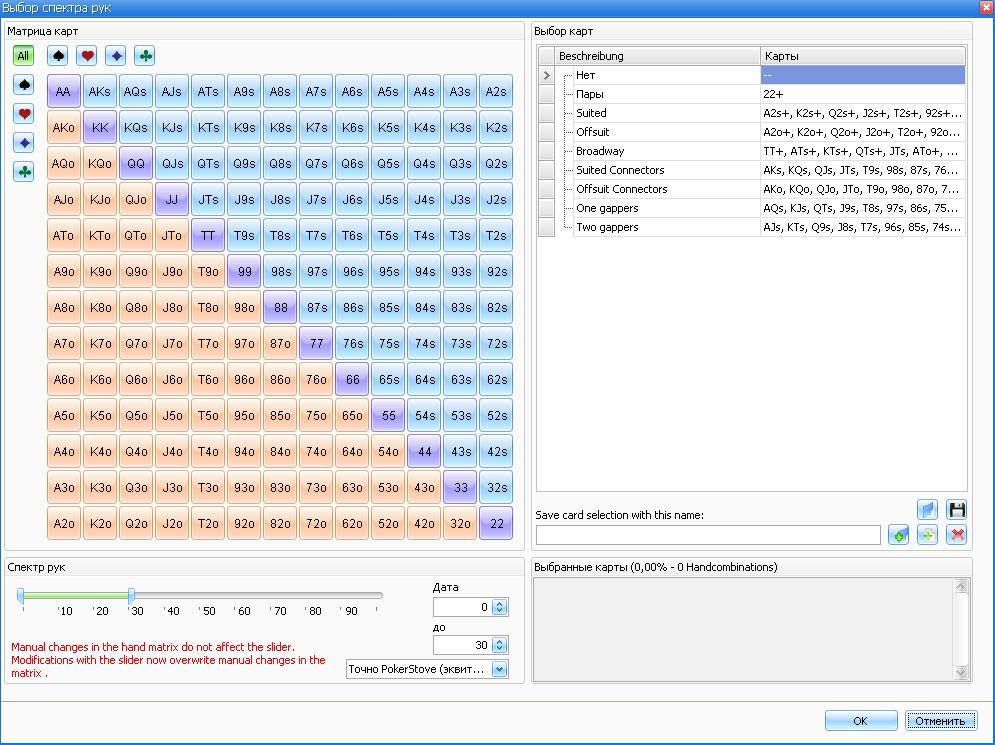Select the Пары preset row

tap(752, 94)
